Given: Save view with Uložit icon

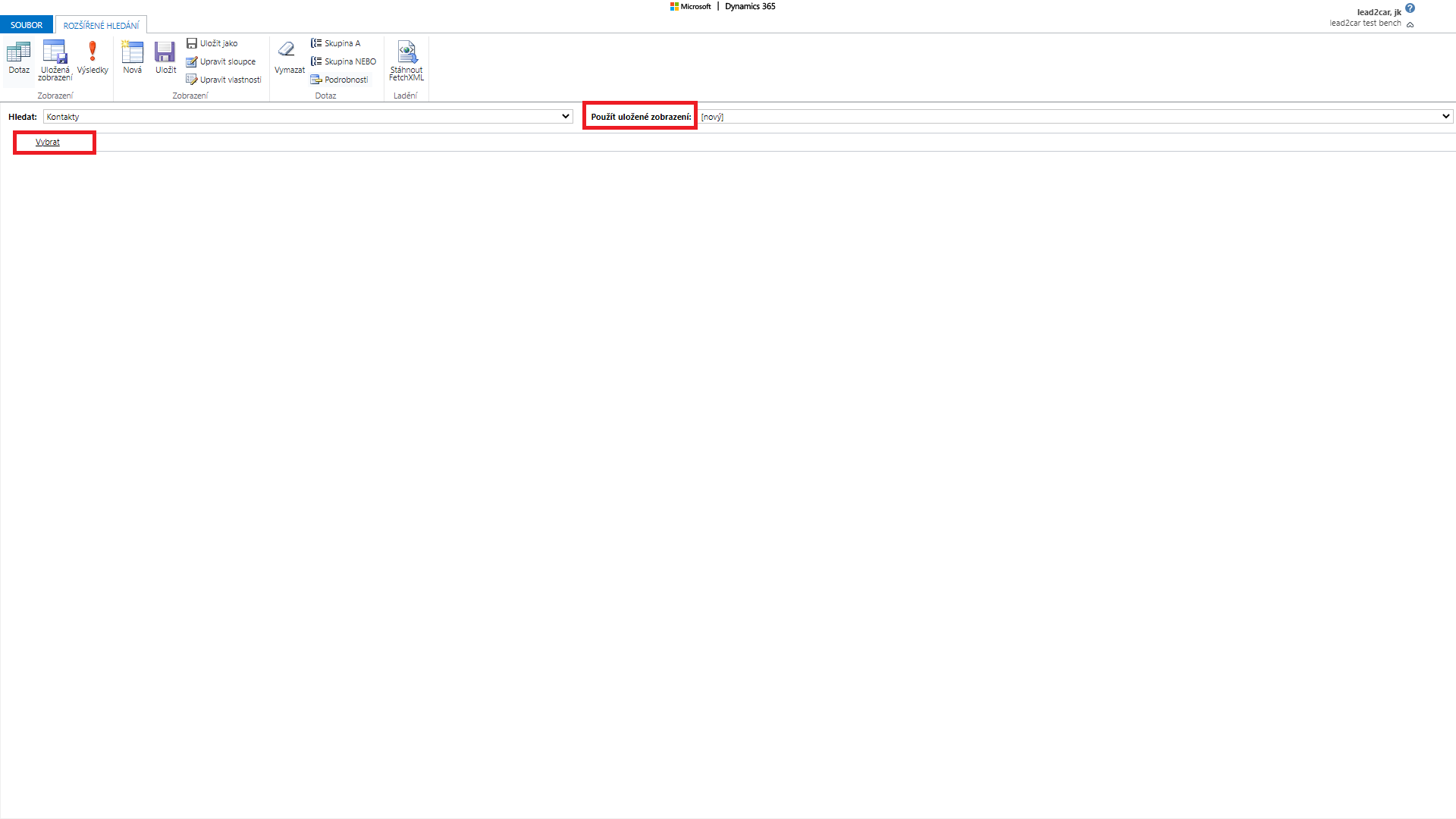Looking at the screenshot, I should click(x=165, y=58).
